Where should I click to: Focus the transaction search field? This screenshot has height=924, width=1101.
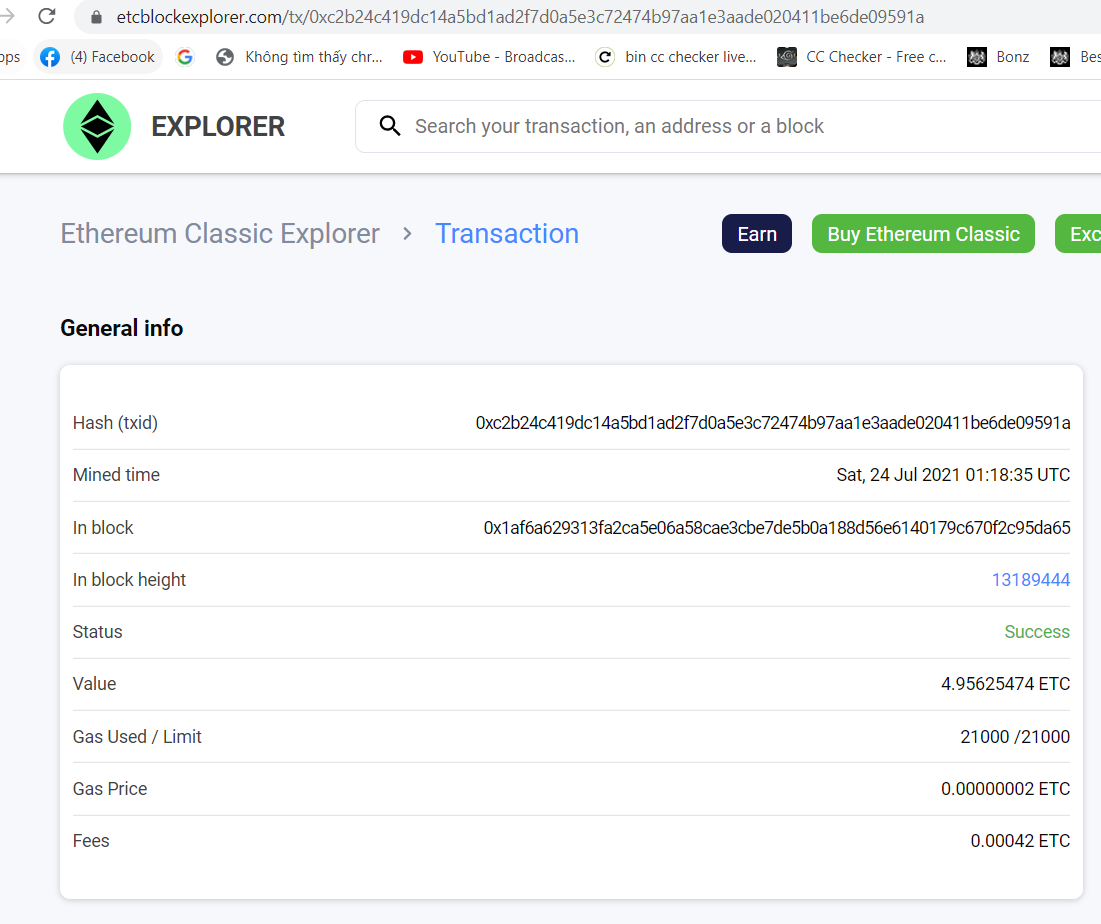coord(728,126)
